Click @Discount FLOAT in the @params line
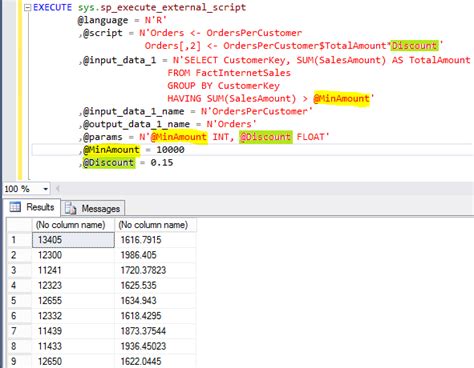The width and height of the screenshot is (474, 368). 282,137
